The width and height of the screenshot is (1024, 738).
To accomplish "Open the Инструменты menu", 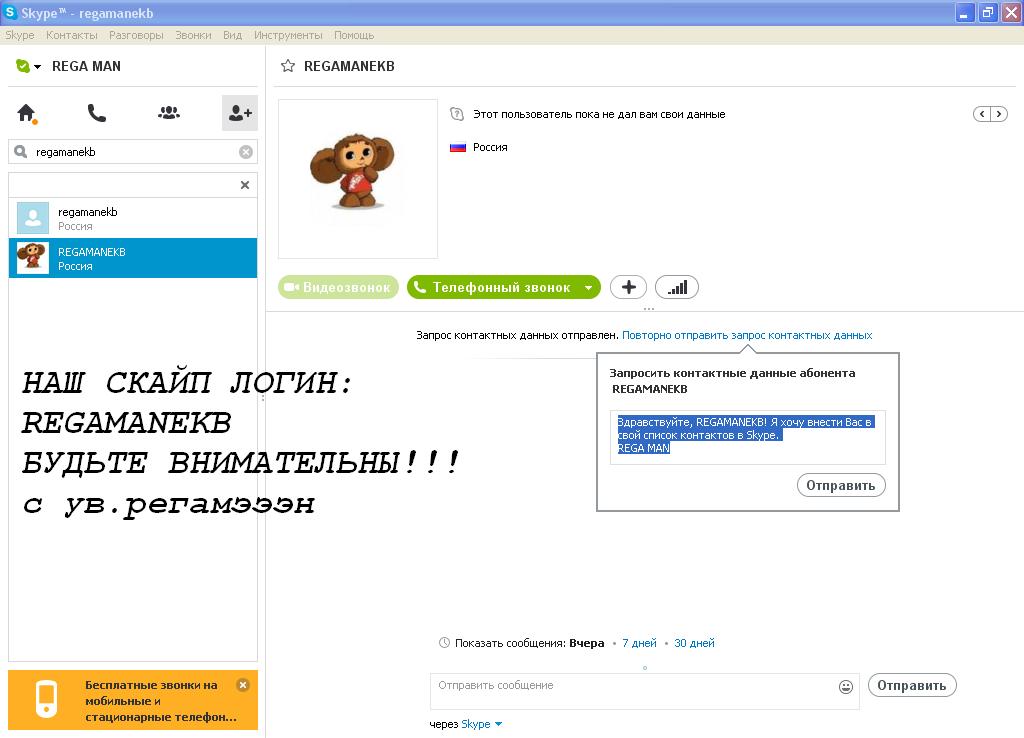I will pos(288,35).
